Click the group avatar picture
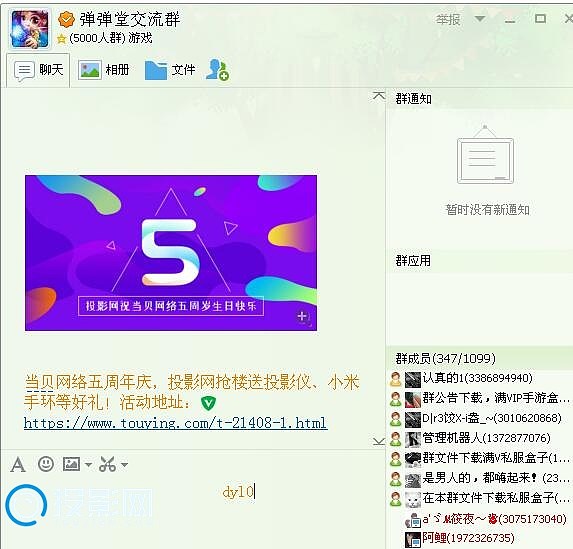Image resolution: width=573 pixels, height=549 pixels. 30,29
